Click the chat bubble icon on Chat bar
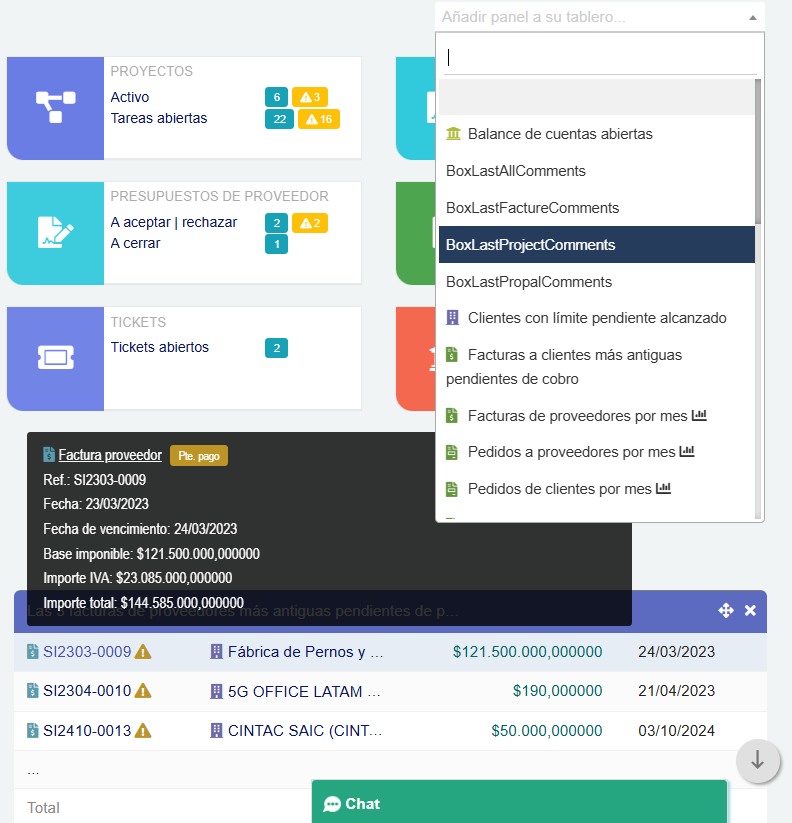The width and height of the screenshot is (792, 823). (332, 804)
